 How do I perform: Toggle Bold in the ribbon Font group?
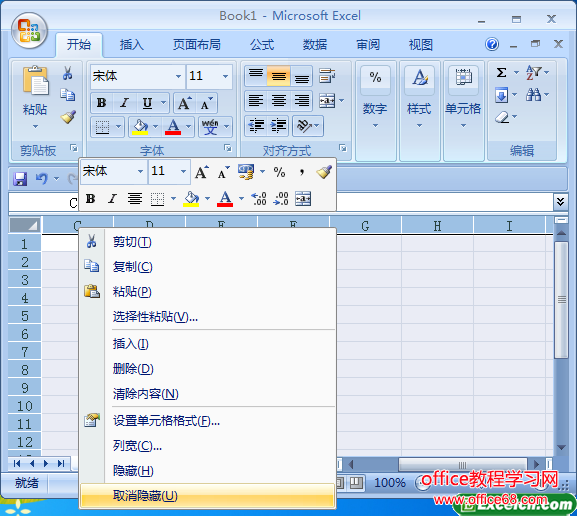coord(102,103)
